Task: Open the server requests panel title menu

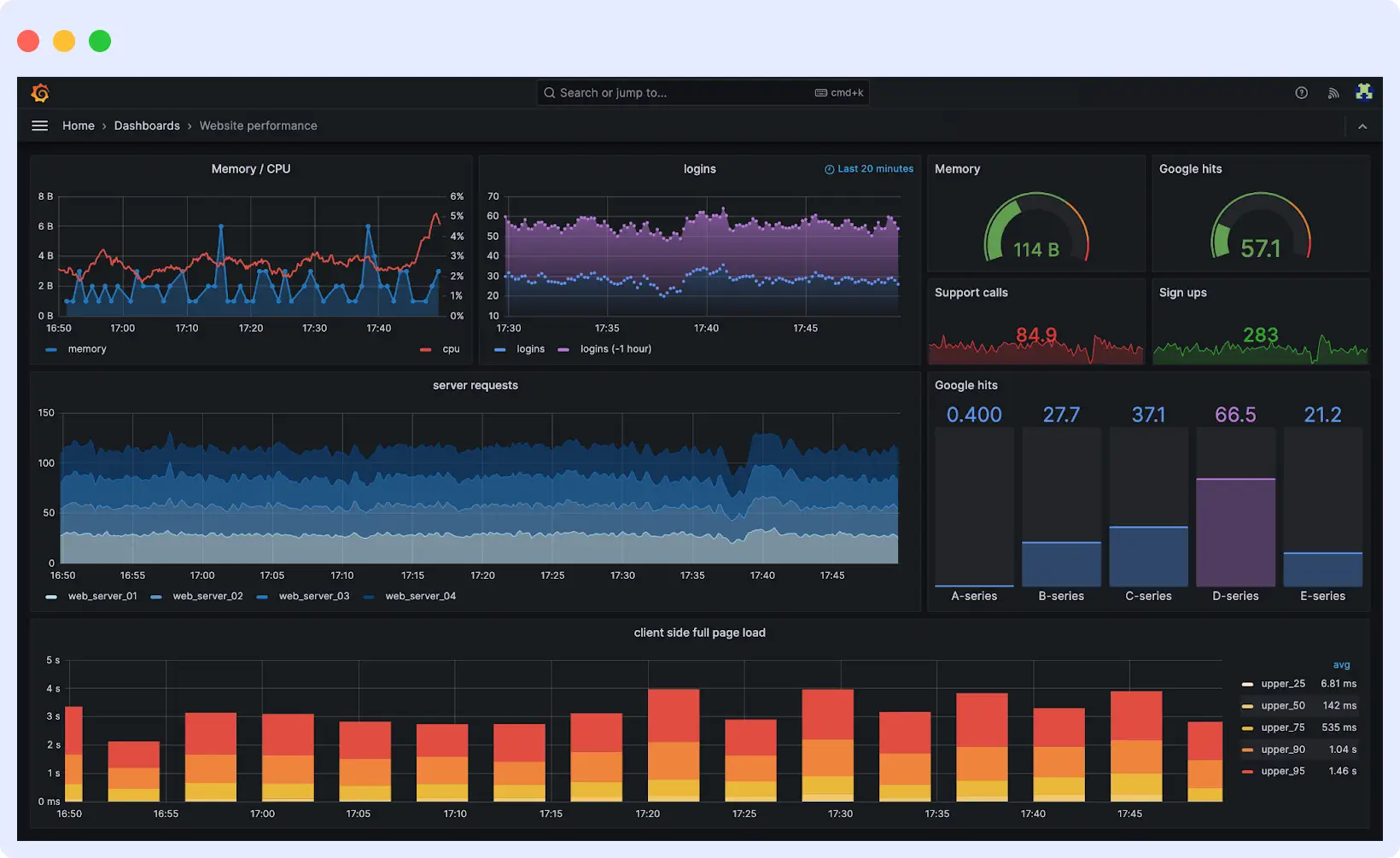Action: (475, 385)
